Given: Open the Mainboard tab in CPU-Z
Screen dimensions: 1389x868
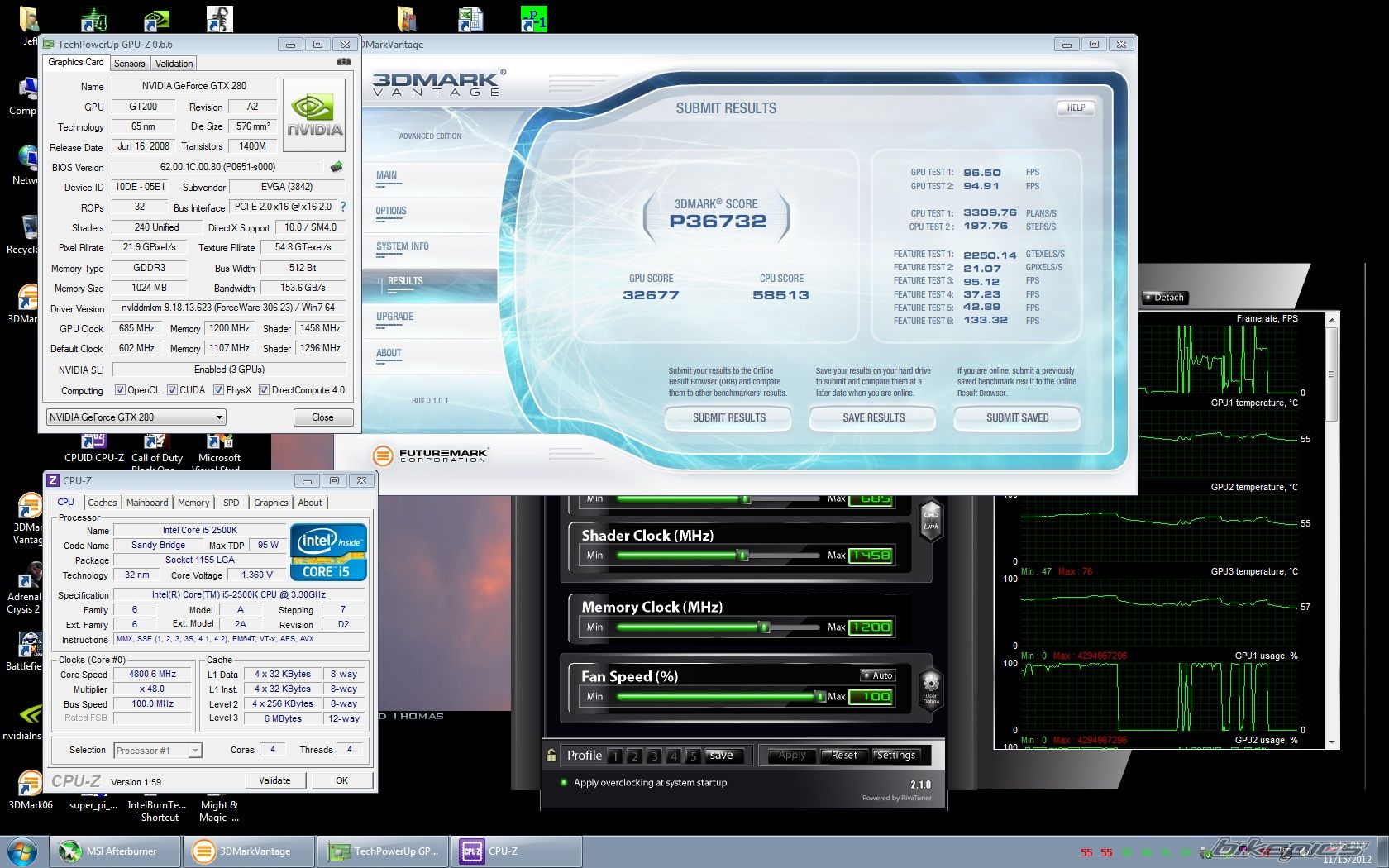Looking at the screenshot, I should 147,503.
